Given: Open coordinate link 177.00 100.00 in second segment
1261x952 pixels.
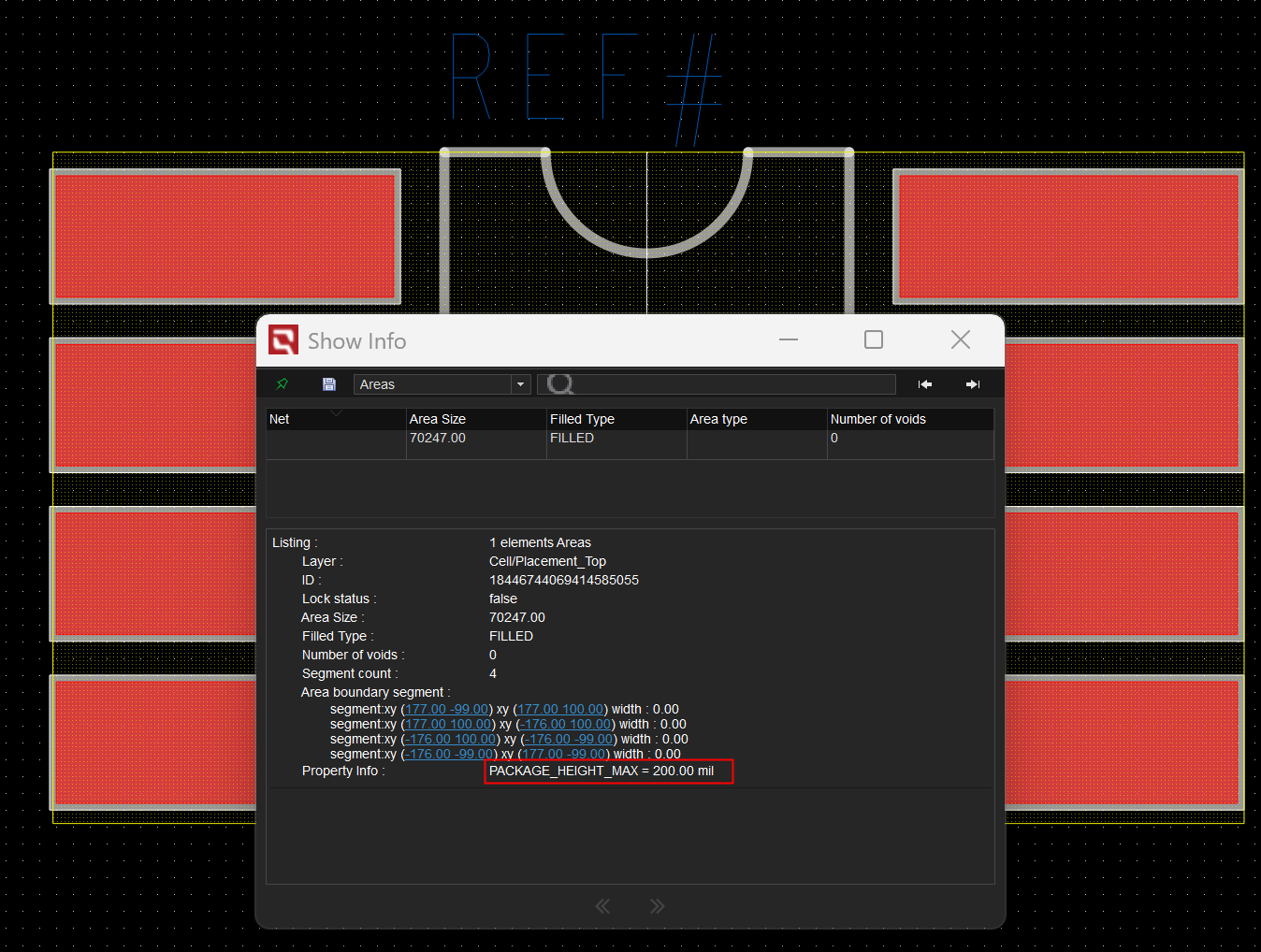Looking at the screenshot, I should (x=448, y=724).
